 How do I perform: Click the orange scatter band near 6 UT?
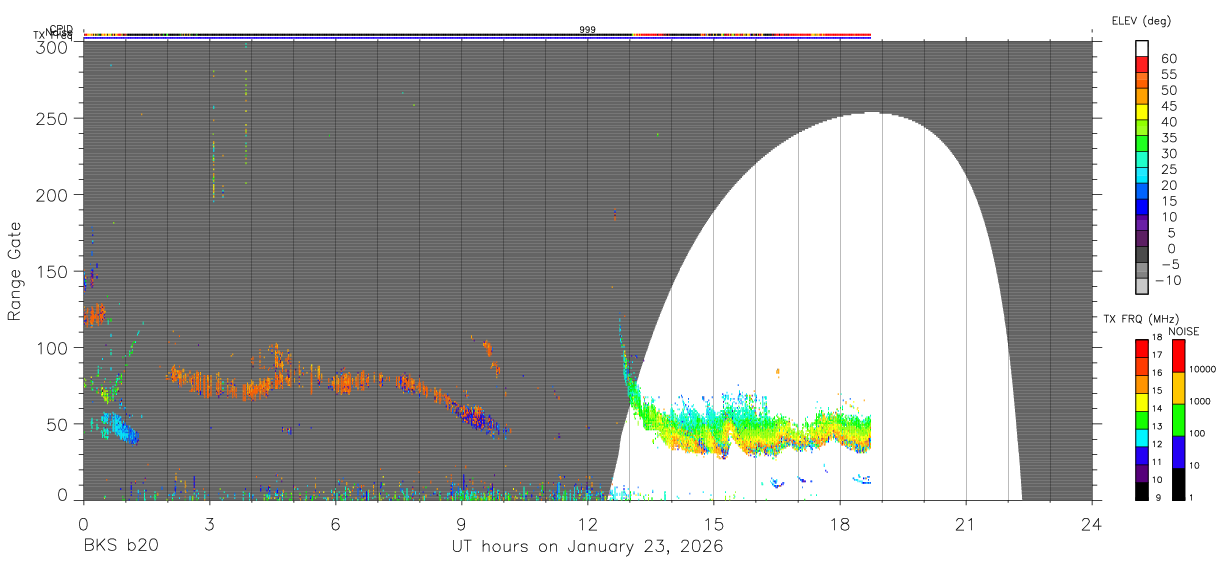coord(345,381)
